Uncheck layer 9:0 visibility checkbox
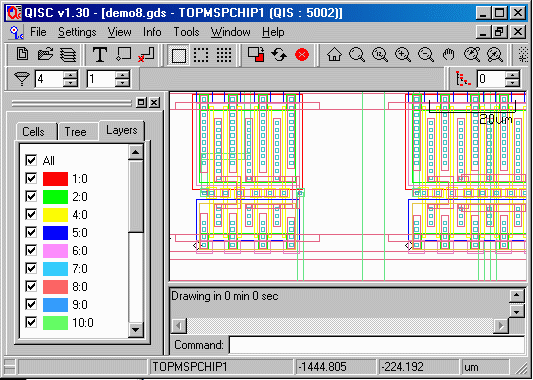This screenshot has height=380, width=533. pyautogui.click(x=31, y=304)
